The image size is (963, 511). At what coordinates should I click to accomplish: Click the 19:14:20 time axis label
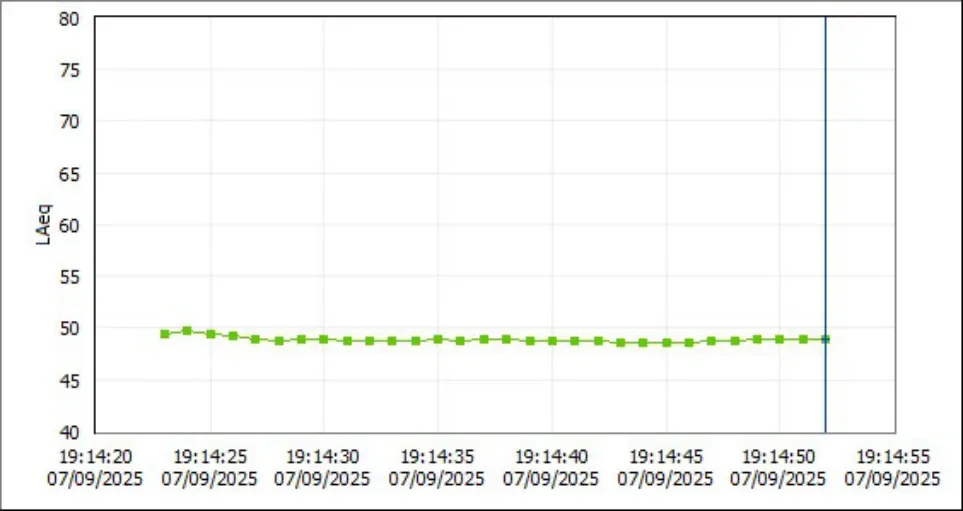point(95,457)
